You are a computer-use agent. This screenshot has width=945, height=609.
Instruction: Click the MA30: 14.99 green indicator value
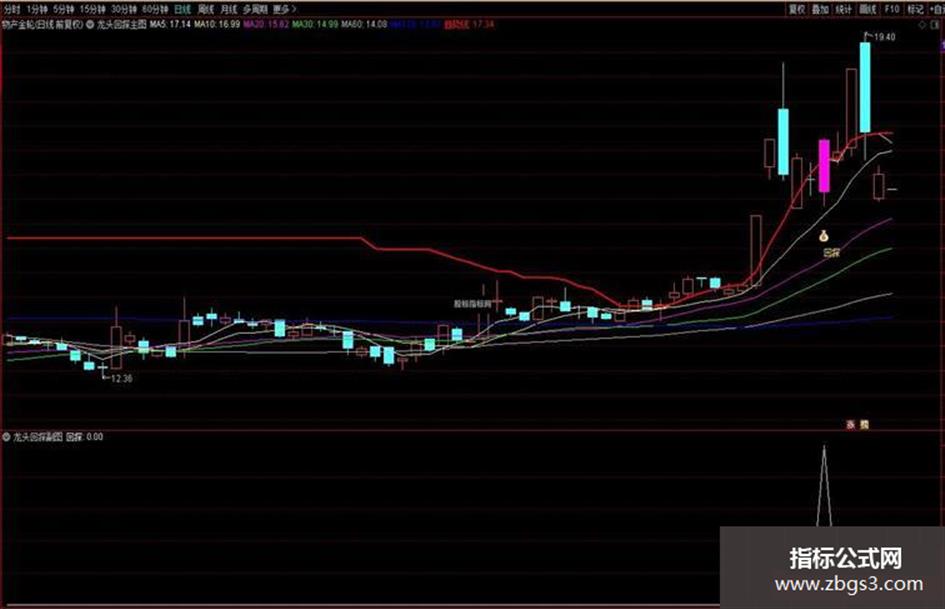pyautogui.click(x=316, y=25)
